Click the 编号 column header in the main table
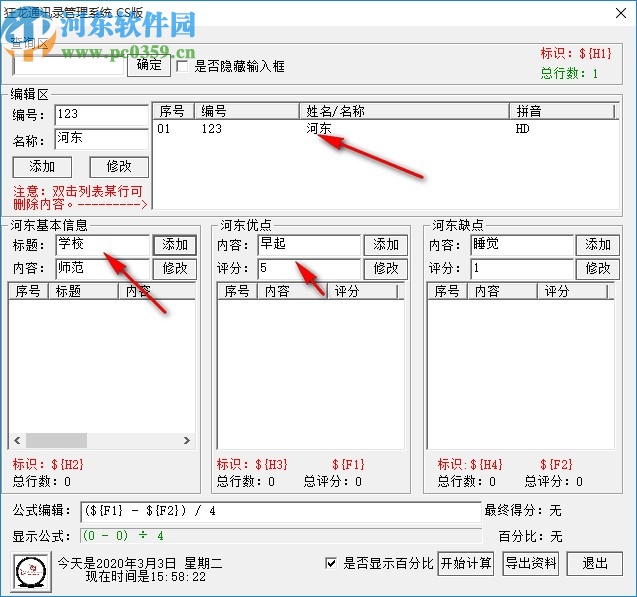 coord(247,111)
